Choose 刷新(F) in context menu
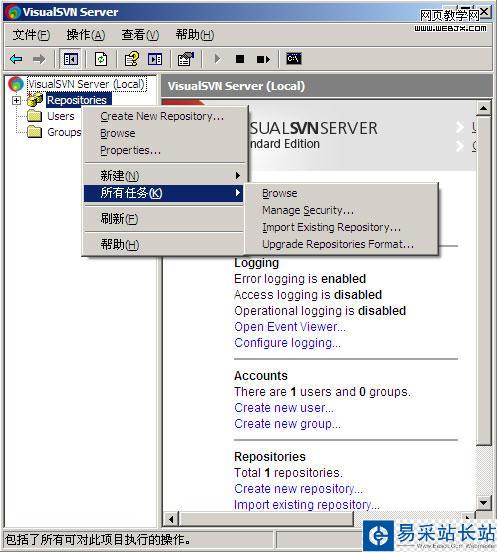This screenshot has width=497, height=552. (x=164, y=219)
